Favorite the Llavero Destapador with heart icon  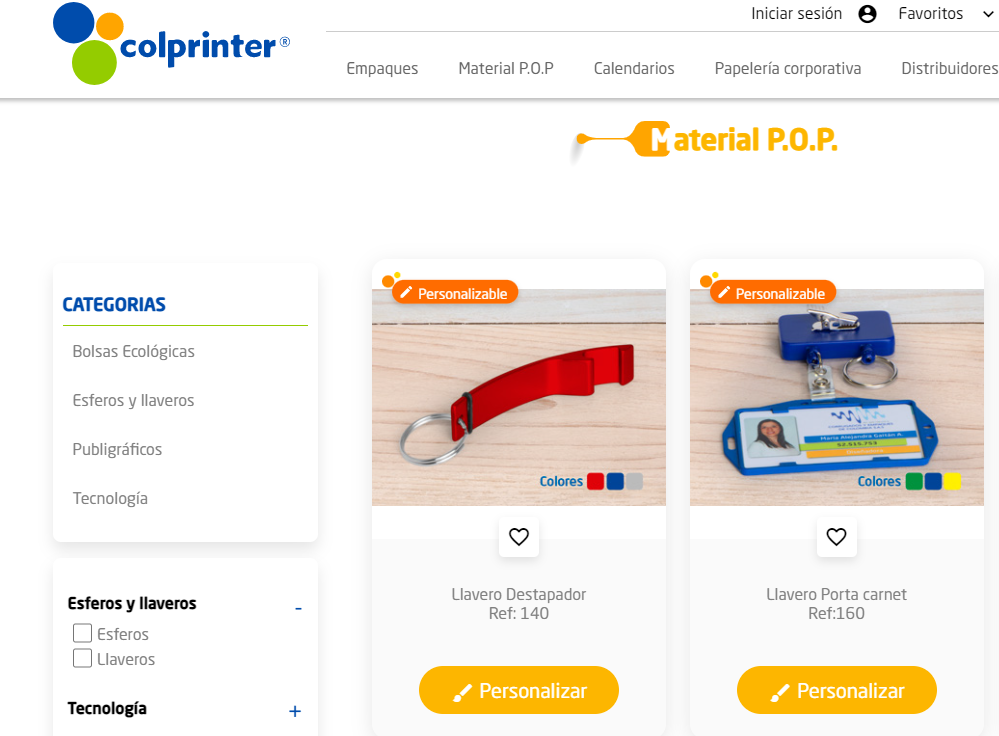click(519, 537)
